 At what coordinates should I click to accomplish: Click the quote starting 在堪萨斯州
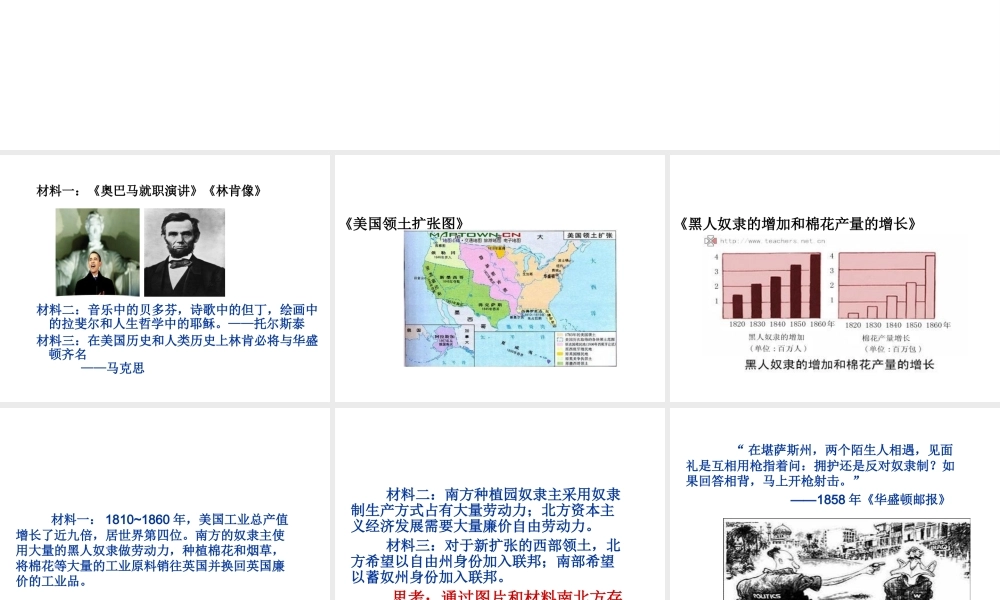pyautogui.click(x=820, y=465)
